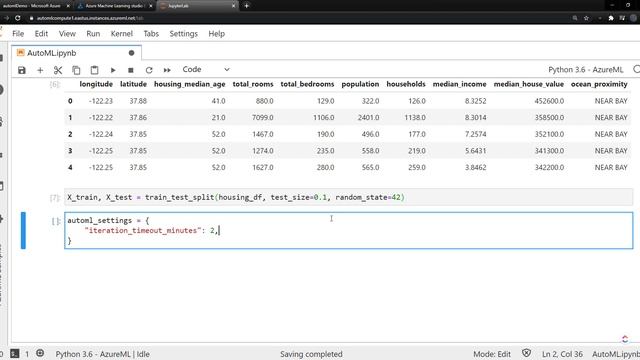The height and width of the screenshot is (360, 640).
Task: Open the File menu
Action: click(18, 34)
